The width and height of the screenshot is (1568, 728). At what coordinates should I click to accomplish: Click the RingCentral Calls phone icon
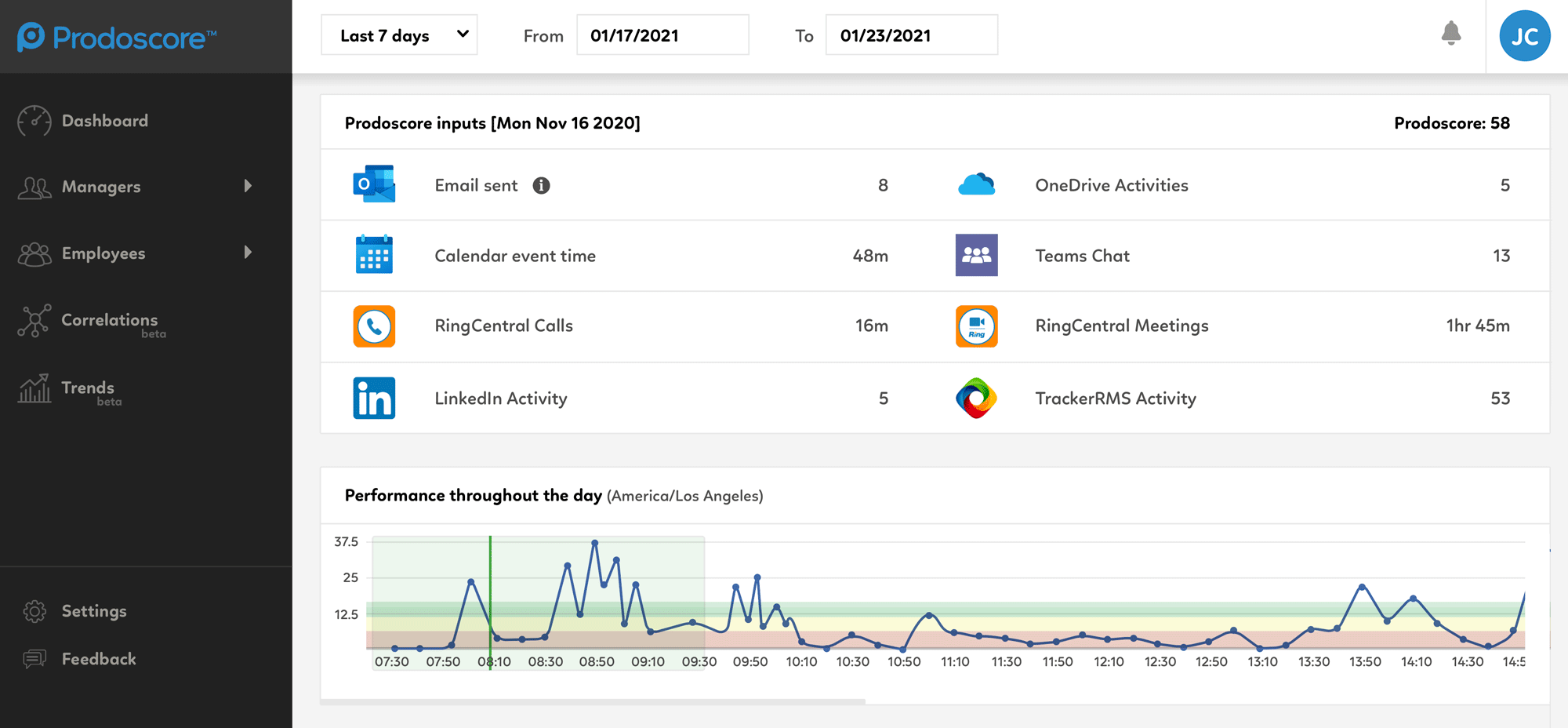coord(374,326)
